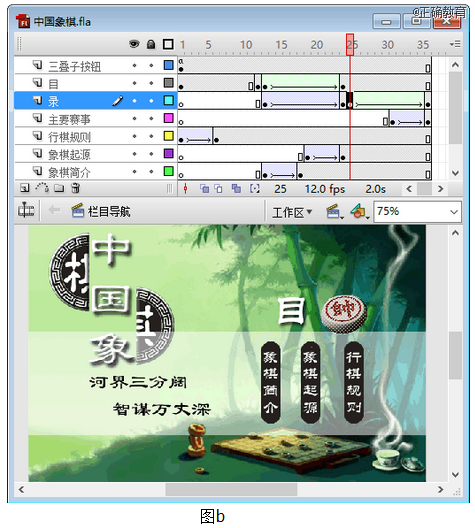Toggle visibility dot of 主要赛事 layer
Screen dimensions: 475x528
coord(134,119)
